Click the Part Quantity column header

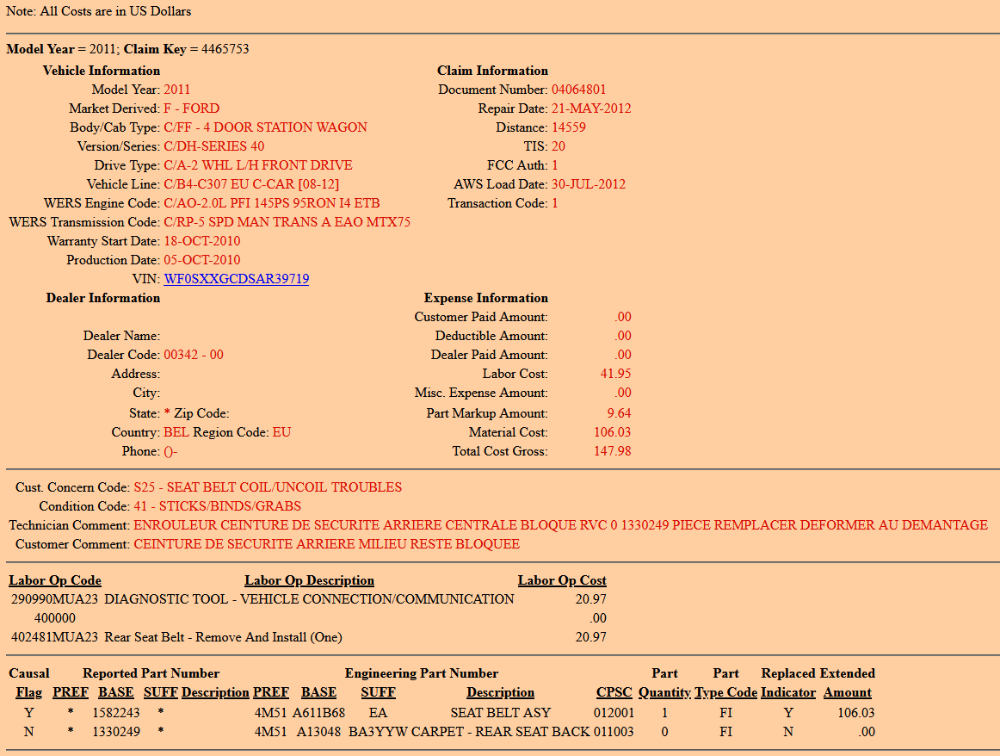click(x=664, y=692)
